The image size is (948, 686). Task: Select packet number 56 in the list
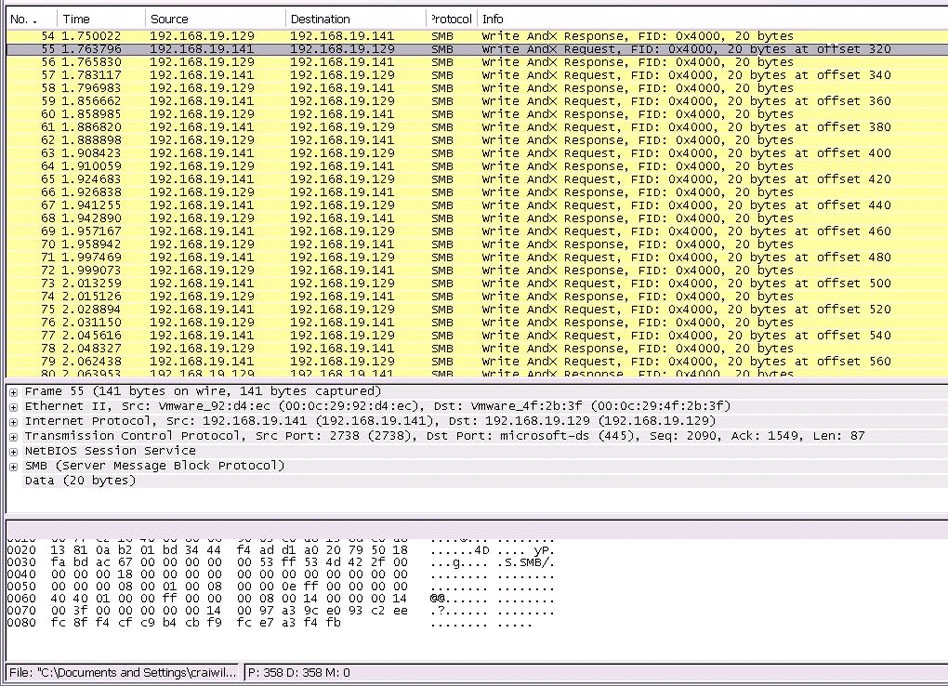coord(477,62)
